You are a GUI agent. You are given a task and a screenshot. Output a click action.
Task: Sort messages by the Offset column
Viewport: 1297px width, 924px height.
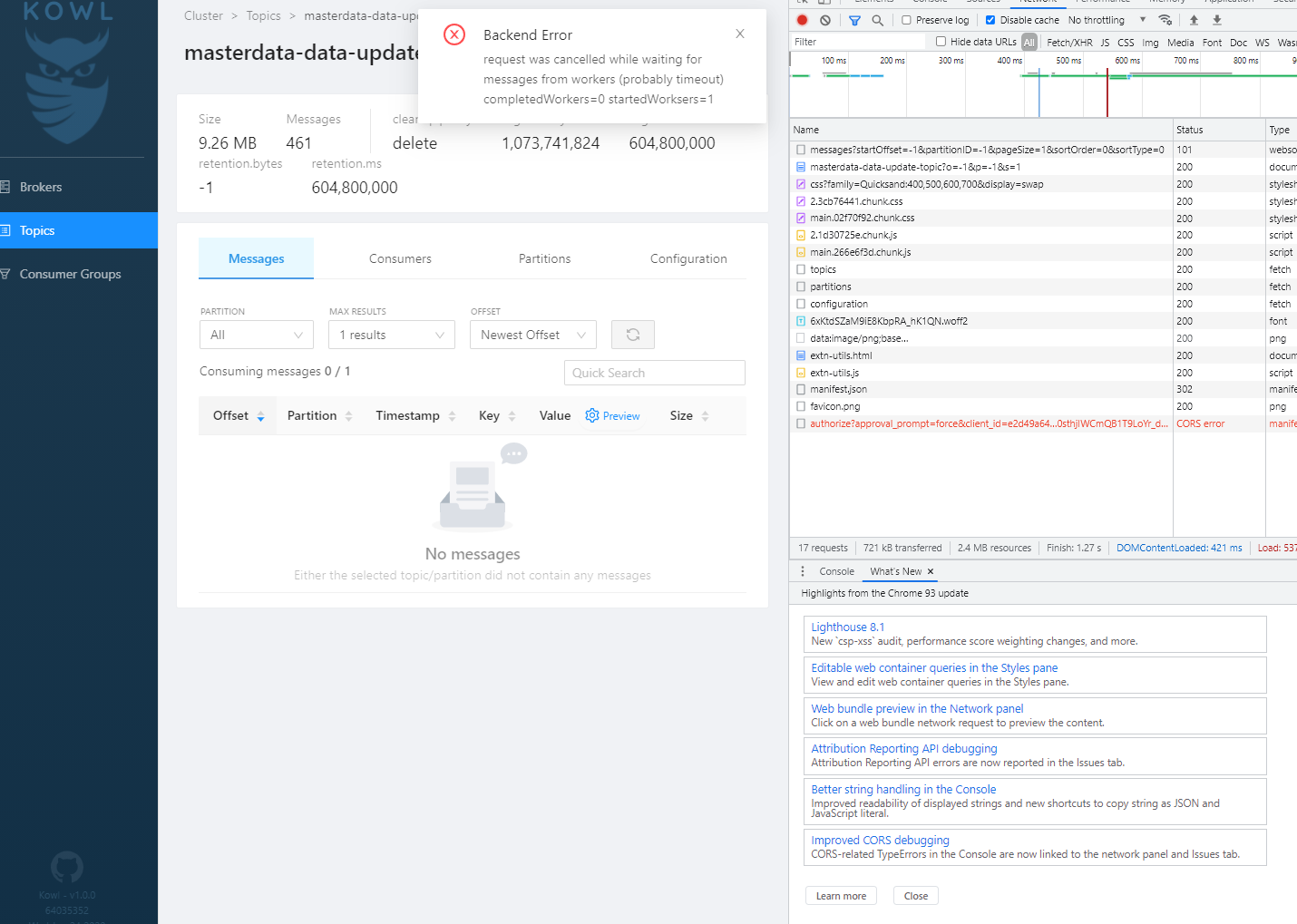pyautogui.click(x=239, y=415)
